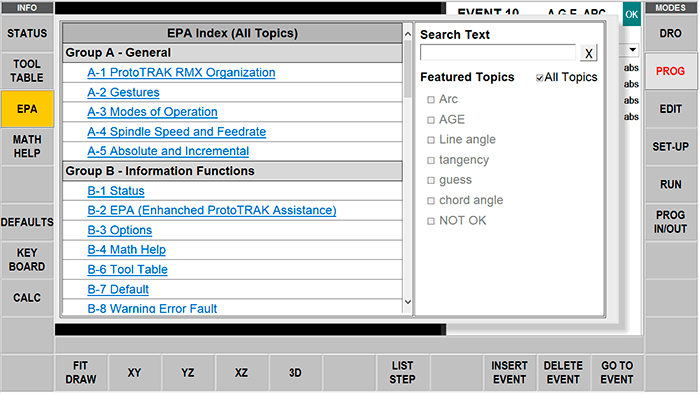This screenshot has height=394, width=700.
Task: Switch to DRO mode
Action: [x=670, y=33]
